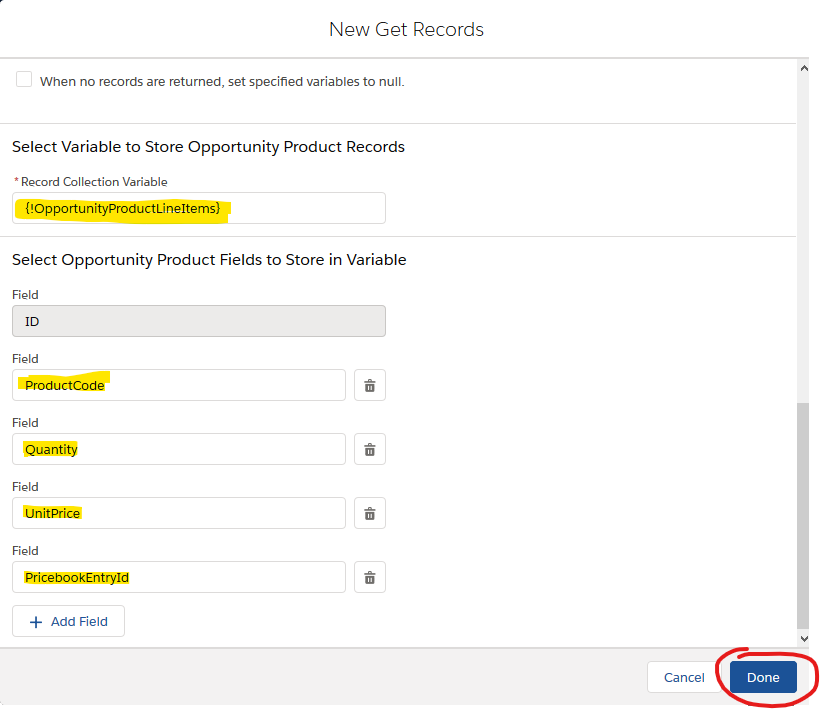Image resolution: width=820 pixels, height=709 pixels.
Task: Click the Done button
Action: [763, 677]
